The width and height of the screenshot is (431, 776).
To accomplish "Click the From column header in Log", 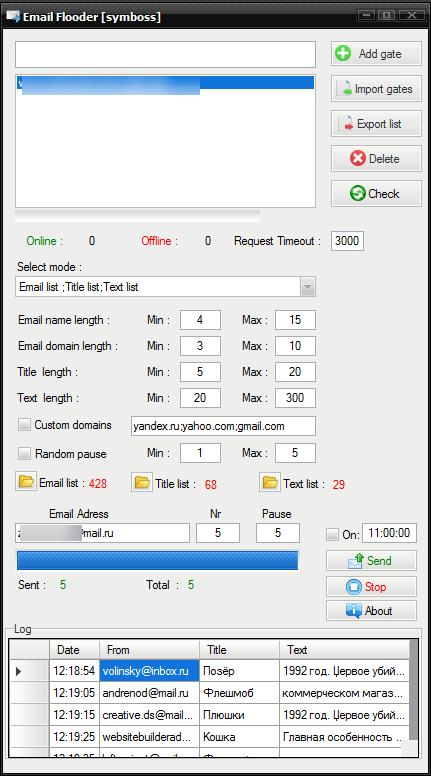I will [149, 650].
